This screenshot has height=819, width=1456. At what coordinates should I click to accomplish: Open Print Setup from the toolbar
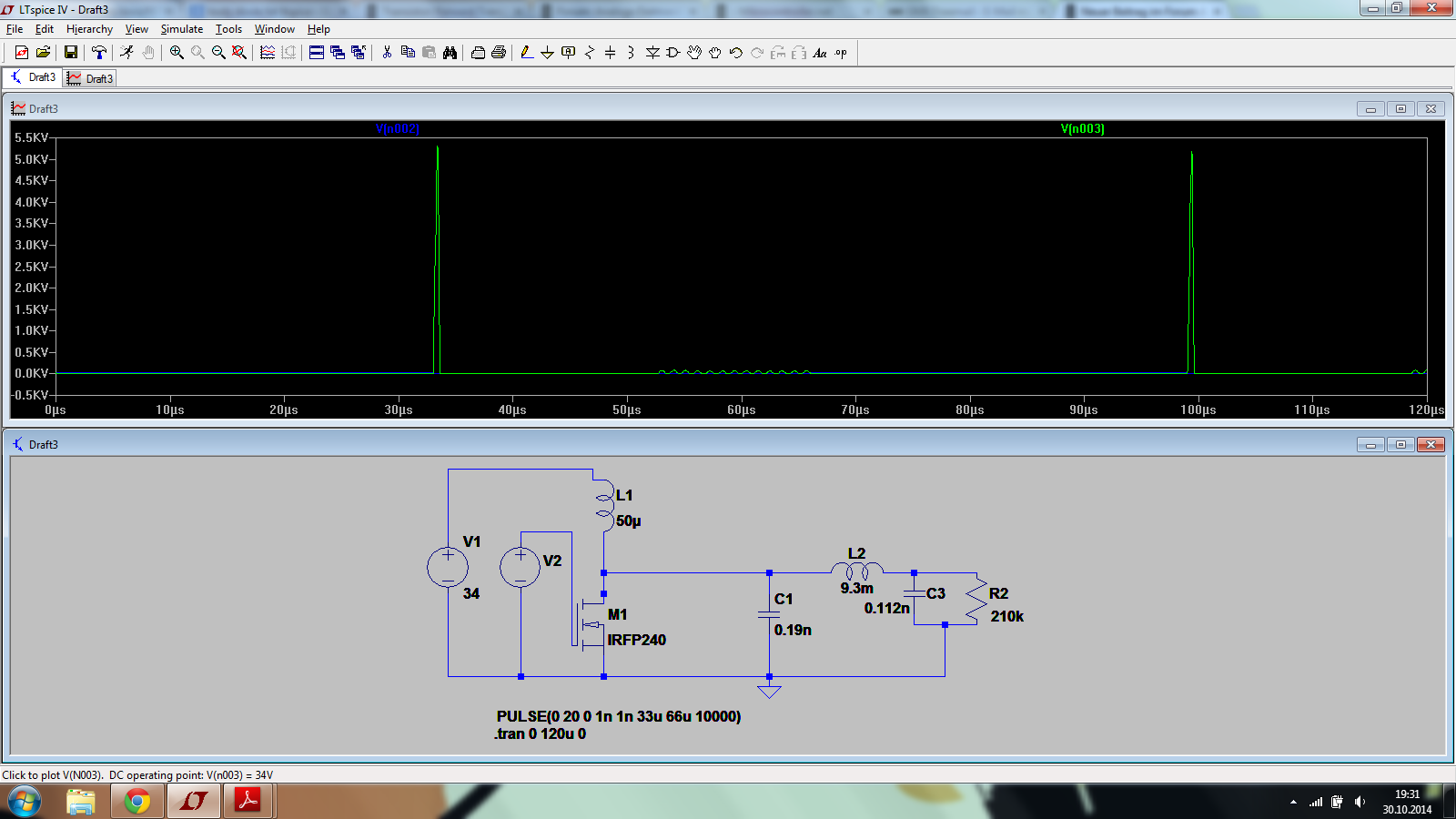(x=478, y=53)
